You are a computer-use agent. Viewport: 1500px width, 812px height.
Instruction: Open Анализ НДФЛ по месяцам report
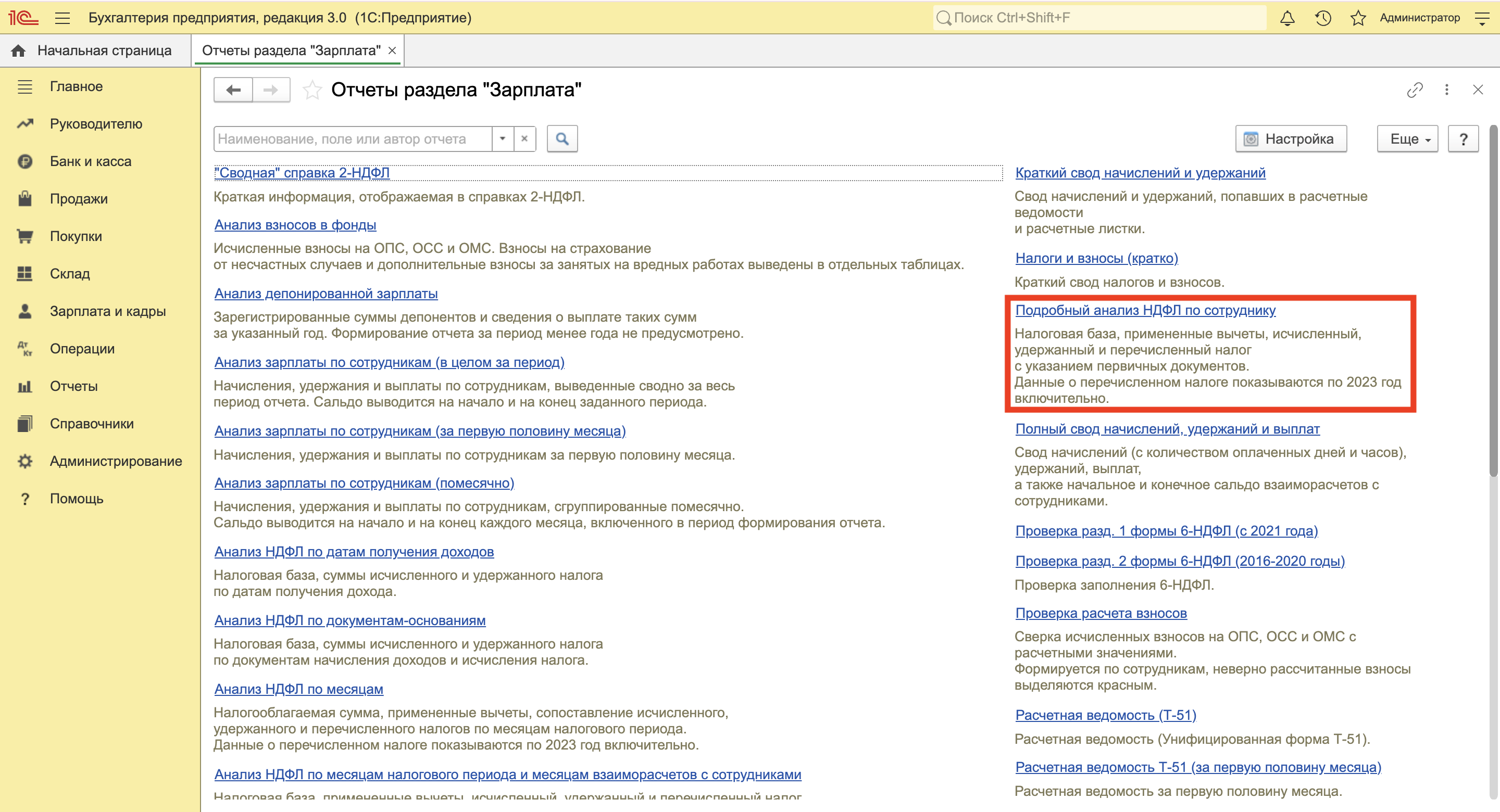point(299,689)
